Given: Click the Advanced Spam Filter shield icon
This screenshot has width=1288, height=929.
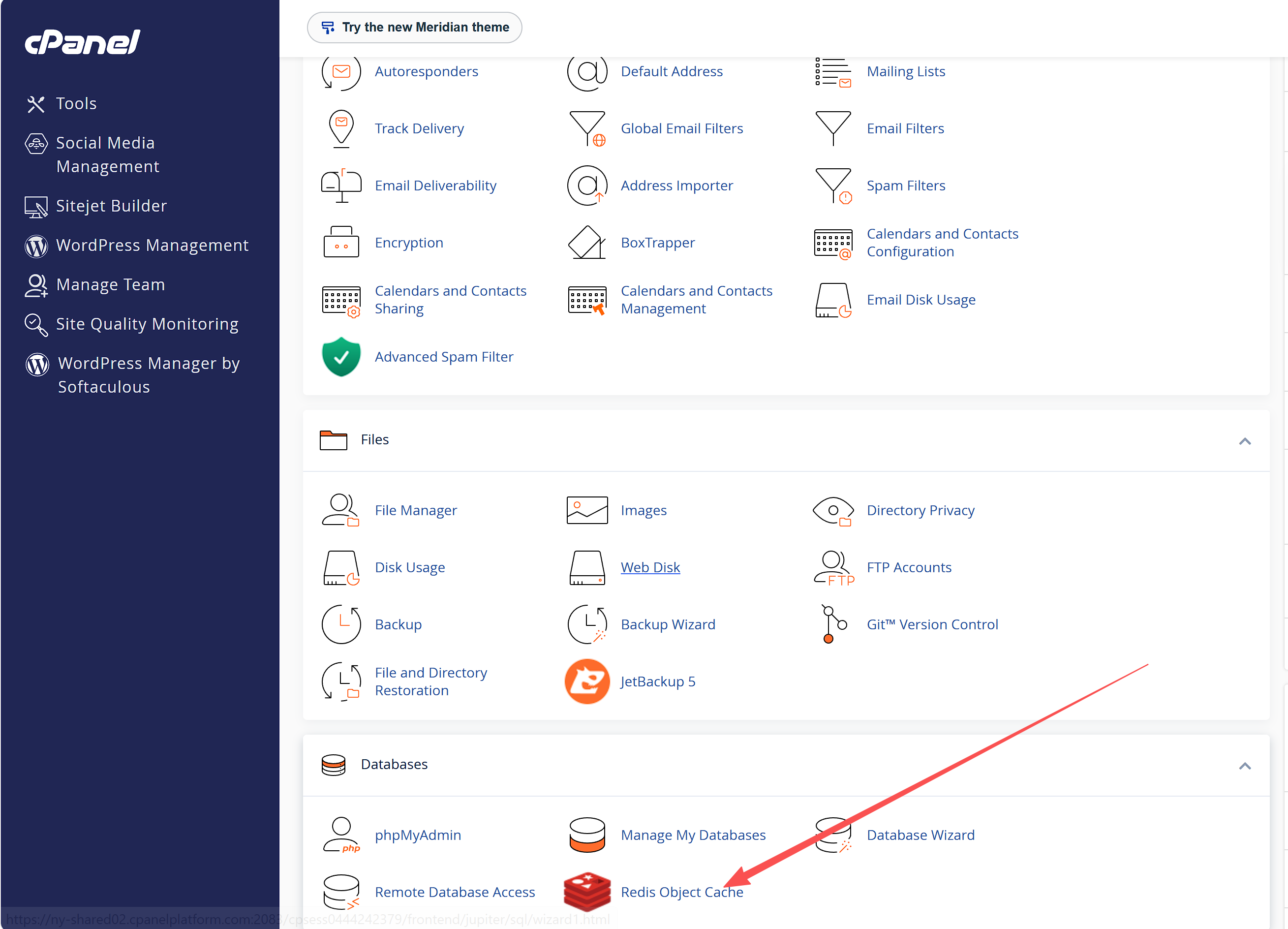Looking at the screenshot, I should 341,357.
